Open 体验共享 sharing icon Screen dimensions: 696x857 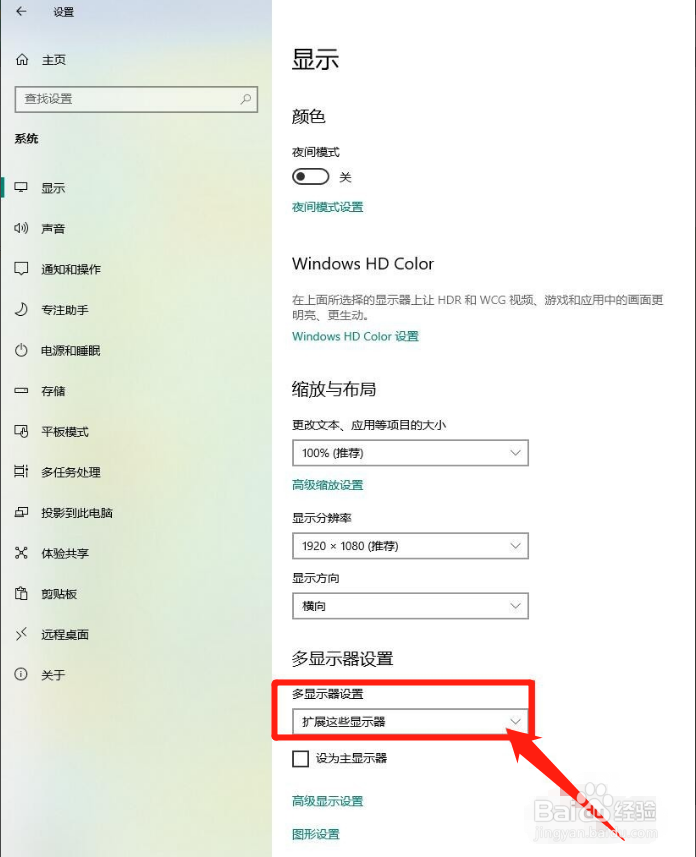pos(21,553)
